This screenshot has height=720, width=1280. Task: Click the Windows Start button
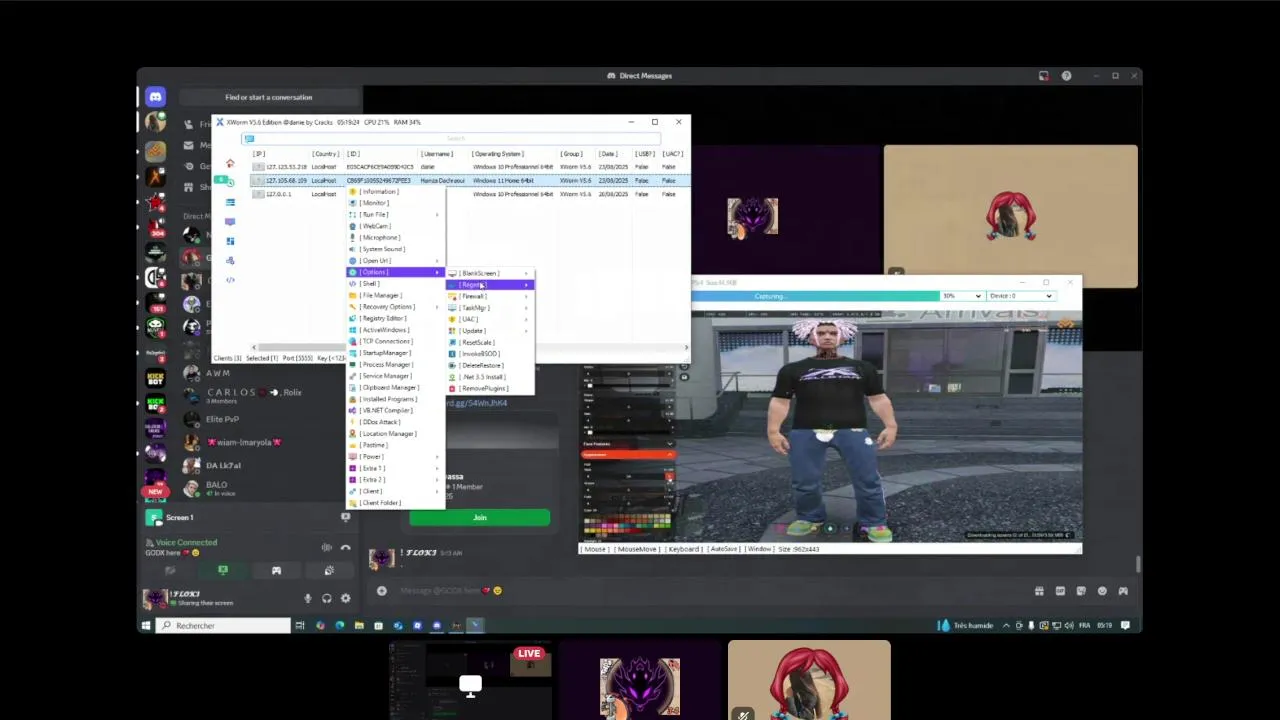(x=146, y=626)
